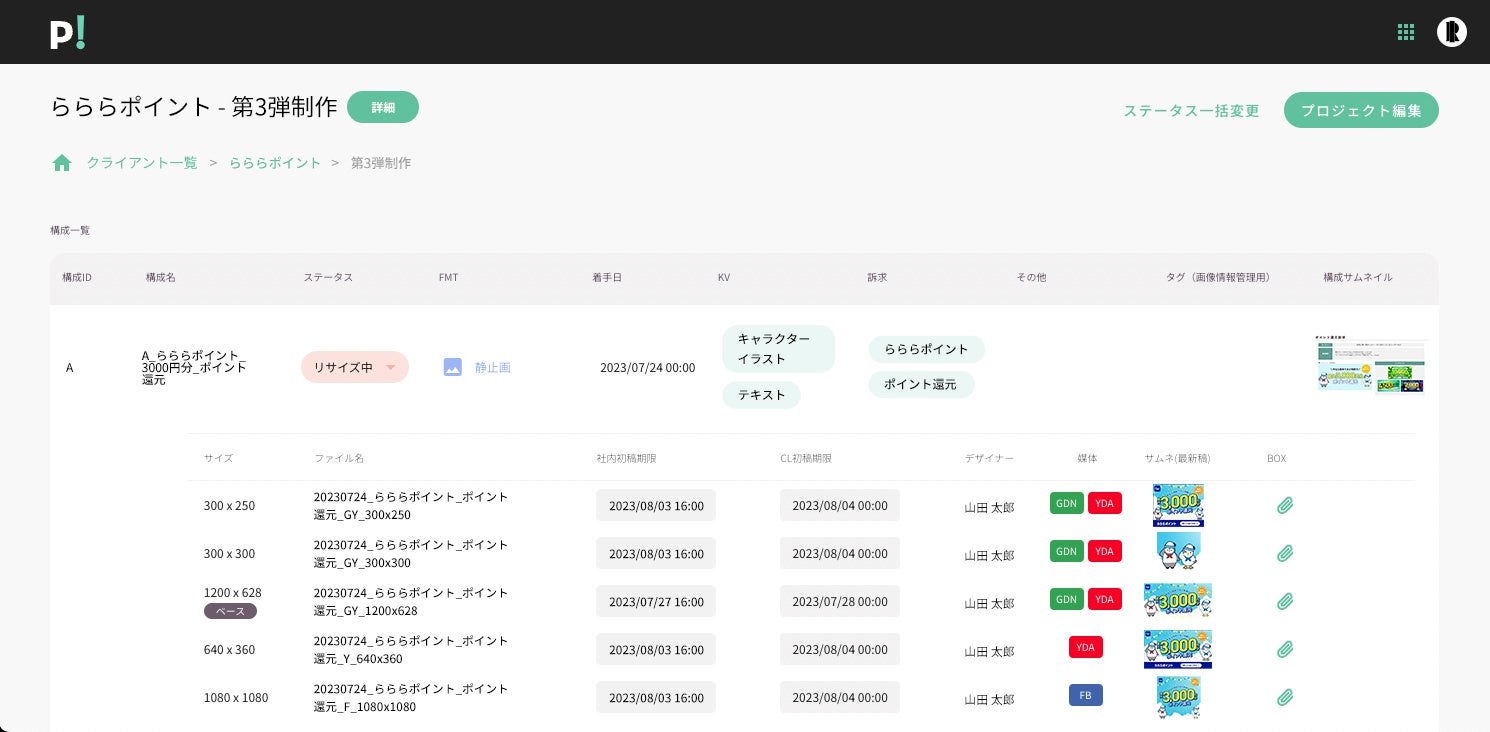Click FB media badge in 1080 x 1080 row
The height and width of the screenshot is (732, 1490).
pyautogui.click(x=1086, y=695)
